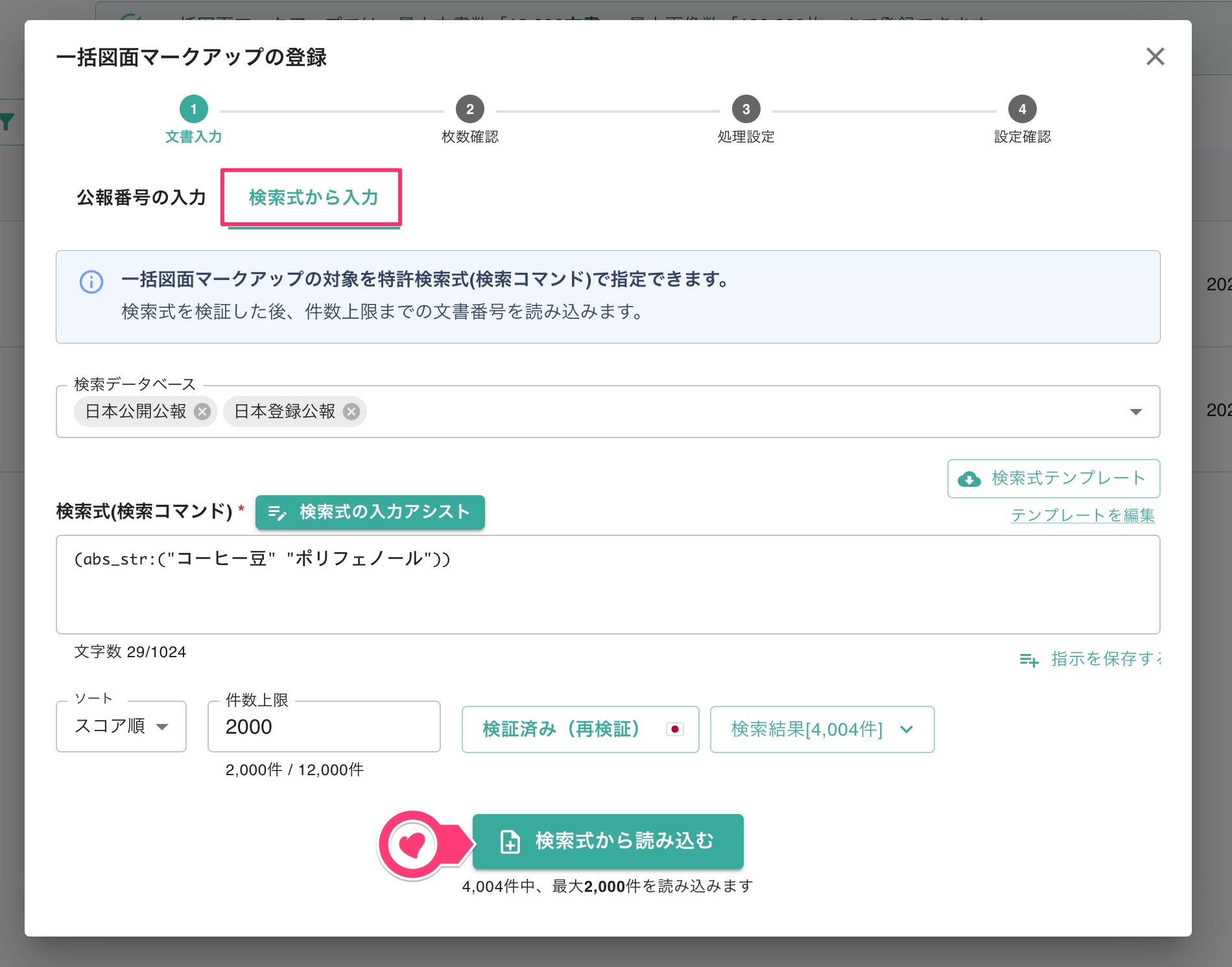Remove the 日本登録公報 chip
The image size is (1232, 967).
tap(351, 412)
